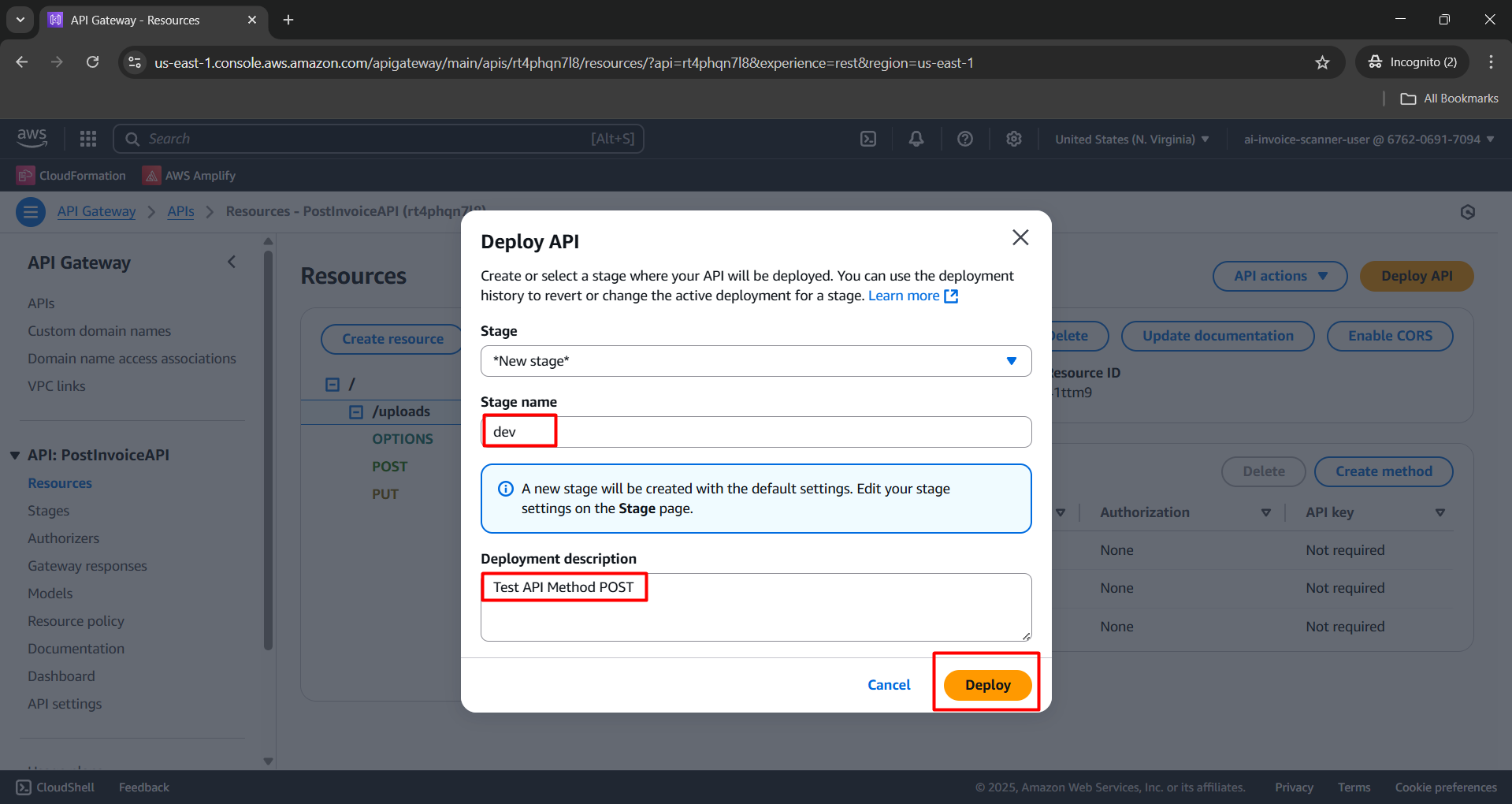Toggle the side navigation hamburger button
This screenshot has width=1512, height=804.
click(x=31, y=212)
